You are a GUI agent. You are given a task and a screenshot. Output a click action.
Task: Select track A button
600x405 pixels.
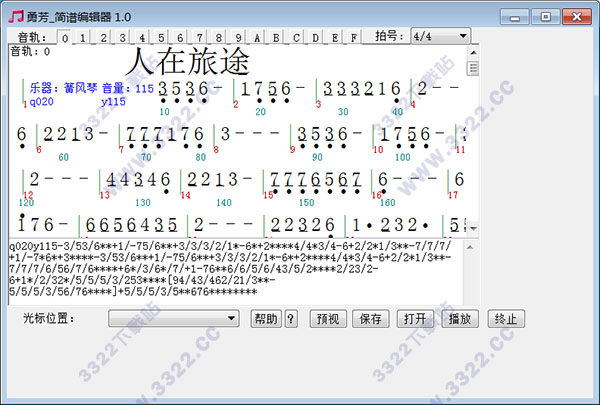(x=258, y=38)
